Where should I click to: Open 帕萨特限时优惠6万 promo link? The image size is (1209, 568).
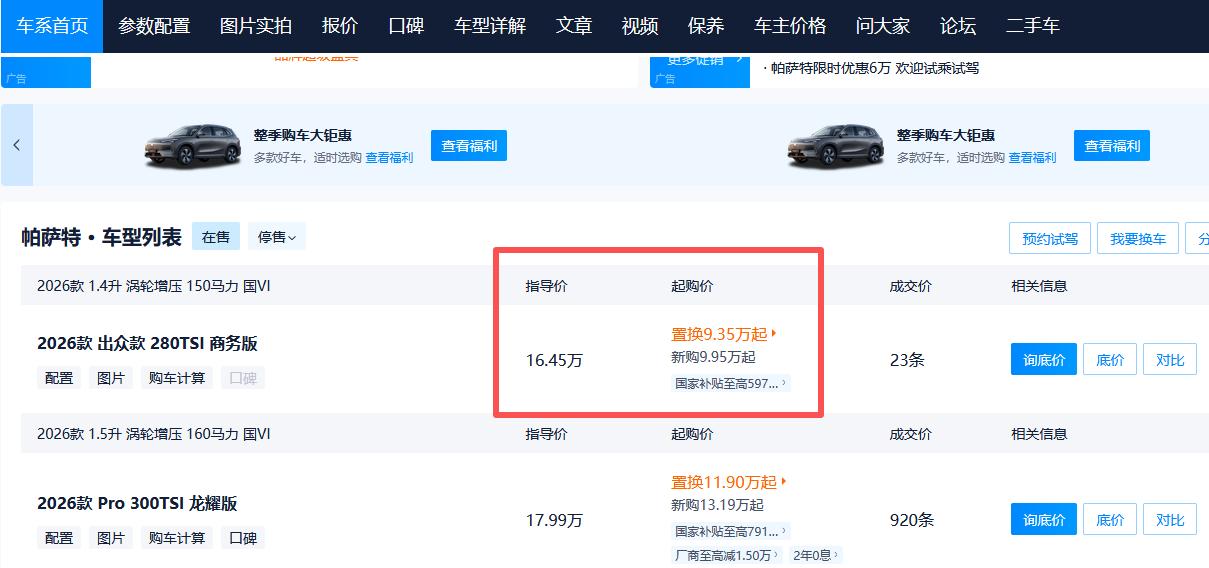(875, 69)
